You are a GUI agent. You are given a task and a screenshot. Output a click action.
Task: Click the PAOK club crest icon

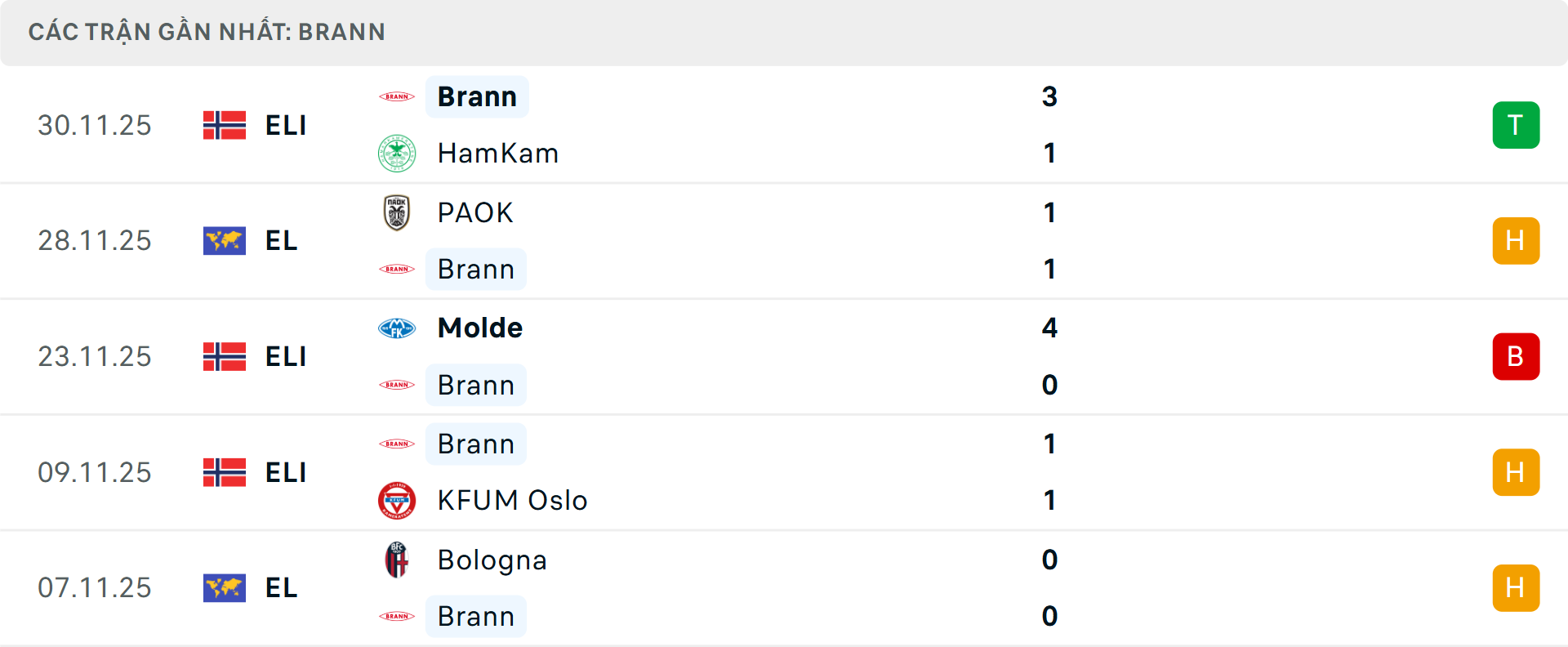click(x=397, y=212)
